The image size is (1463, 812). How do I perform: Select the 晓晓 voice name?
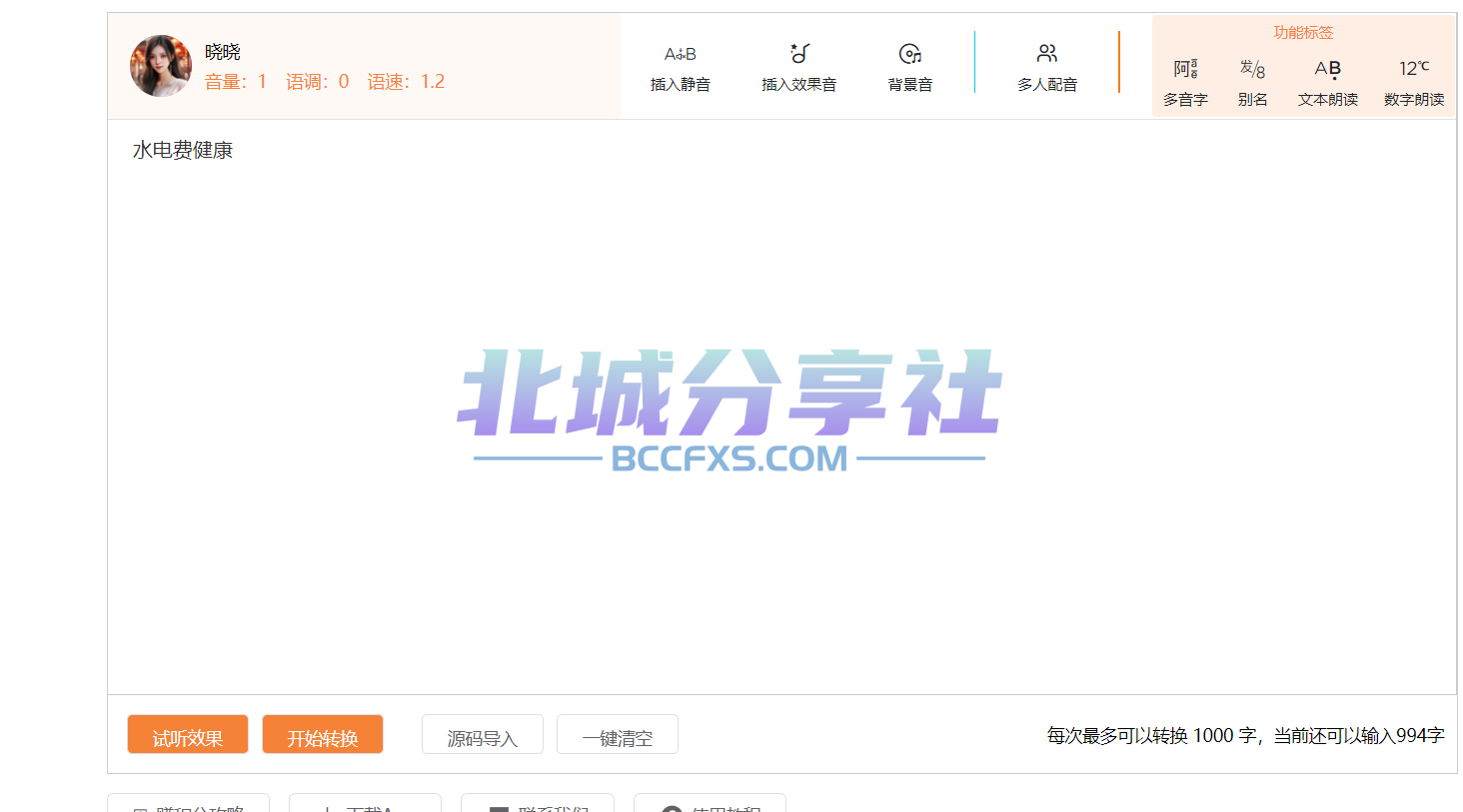223,52
